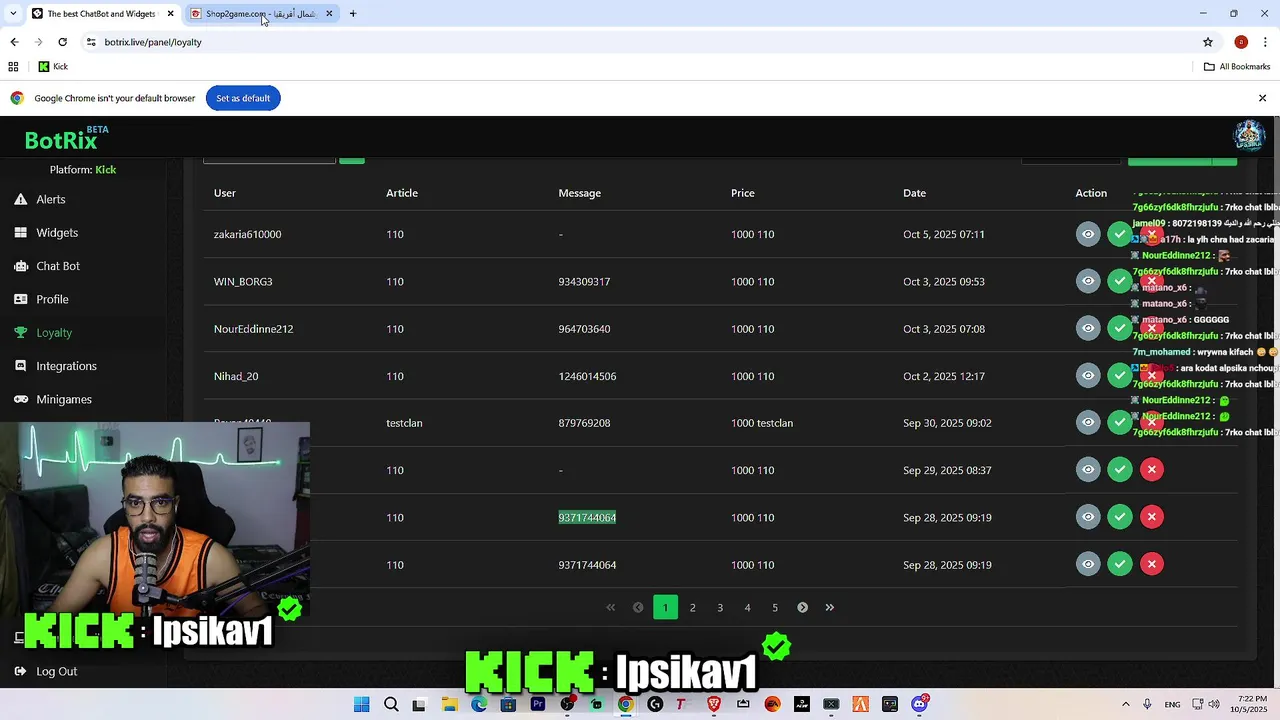Open Adobe Premiere Pro from the taskbar
Image resolution: width=1280 pixels, height=720 pixels.
coord(538,704)
